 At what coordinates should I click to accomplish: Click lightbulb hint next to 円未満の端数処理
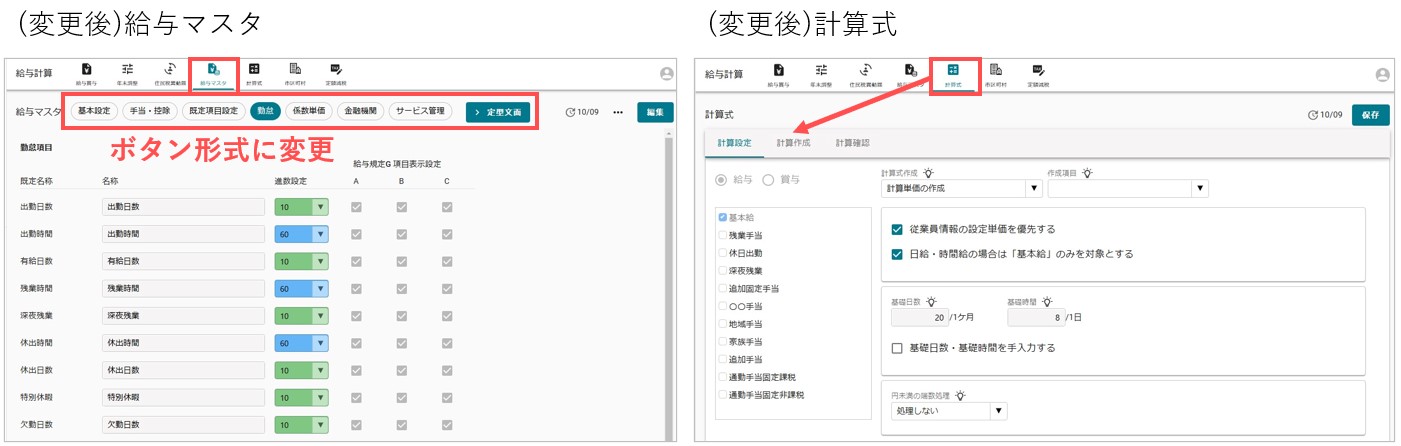point(959,396)
